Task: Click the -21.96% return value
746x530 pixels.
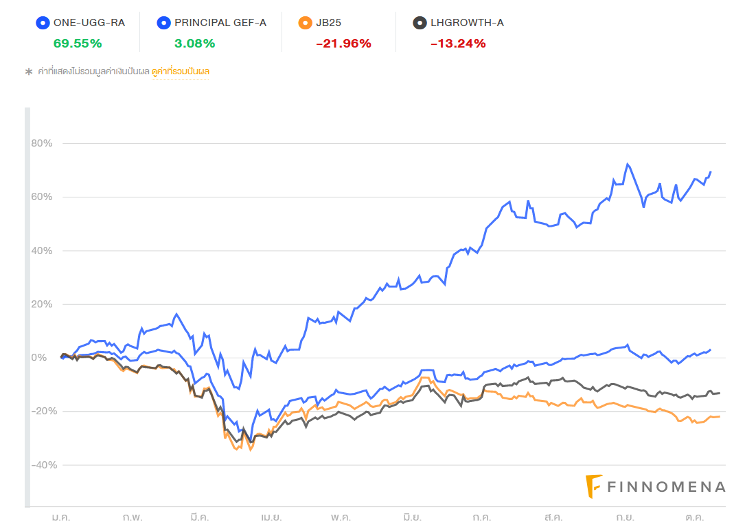Action: pyautogui.click(x=343, y=43)
